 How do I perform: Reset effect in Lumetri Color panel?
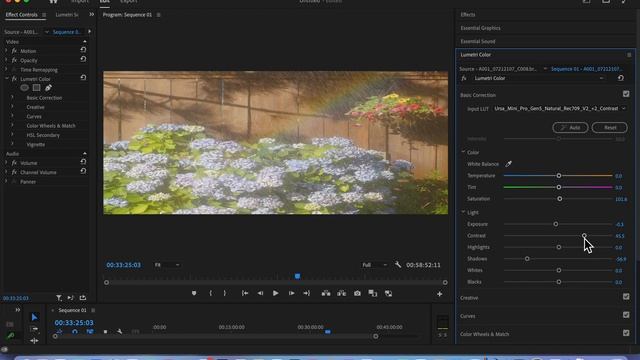point(621,78)
